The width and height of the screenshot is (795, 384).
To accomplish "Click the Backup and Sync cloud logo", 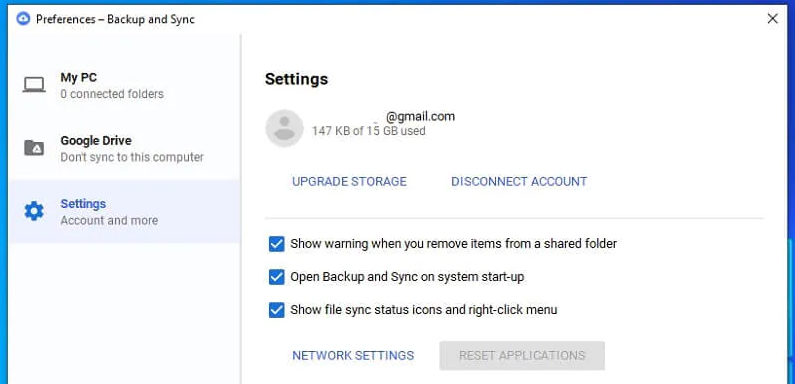I will tap(23, 19).
